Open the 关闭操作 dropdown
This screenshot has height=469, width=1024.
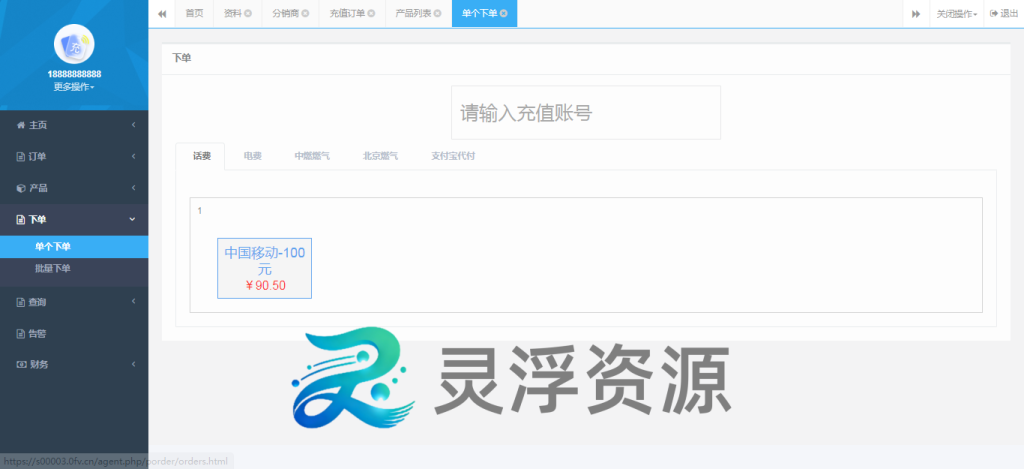pos(957,14)
